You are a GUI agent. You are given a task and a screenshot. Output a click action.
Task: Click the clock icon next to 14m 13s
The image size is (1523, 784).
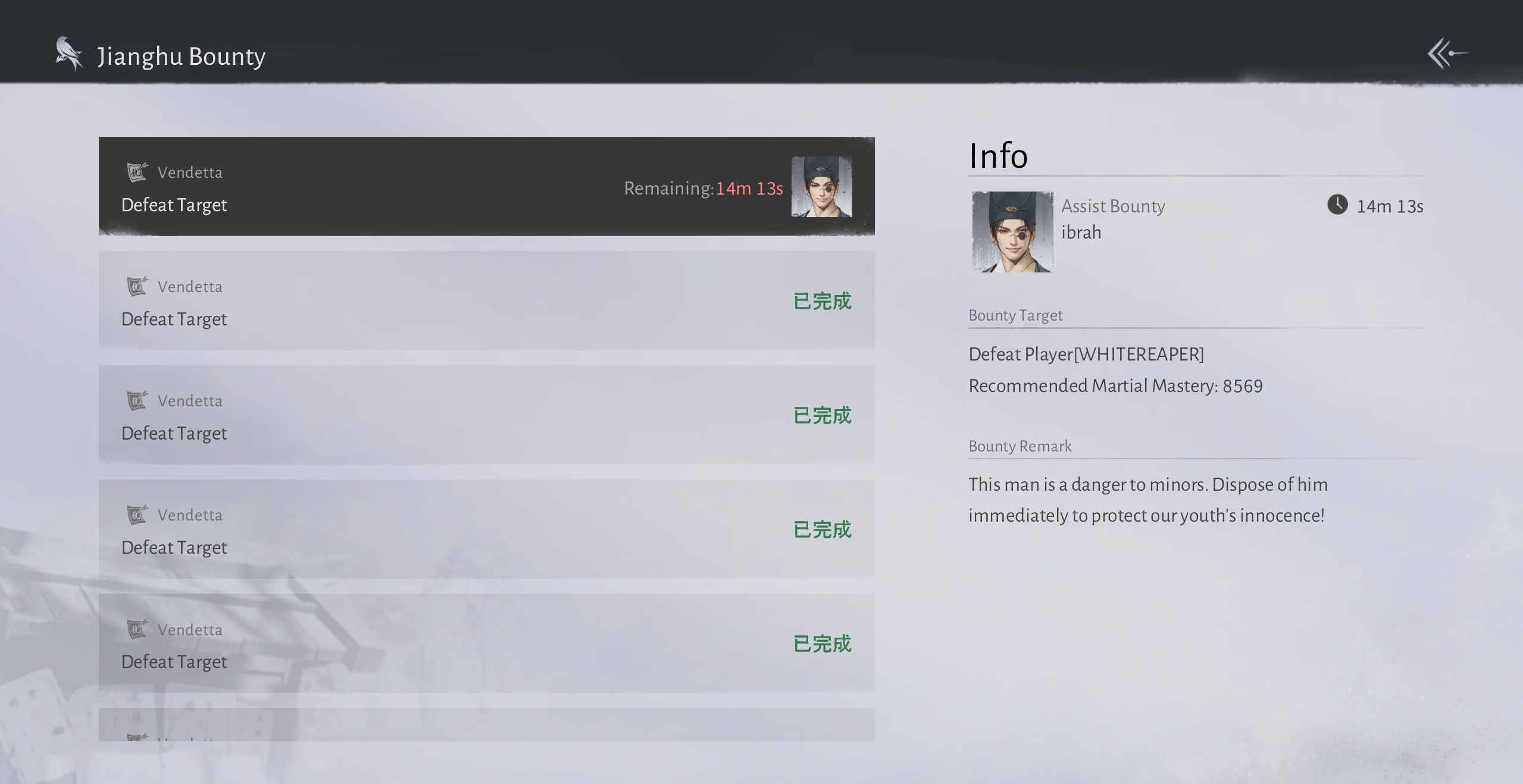[1337, 205]
